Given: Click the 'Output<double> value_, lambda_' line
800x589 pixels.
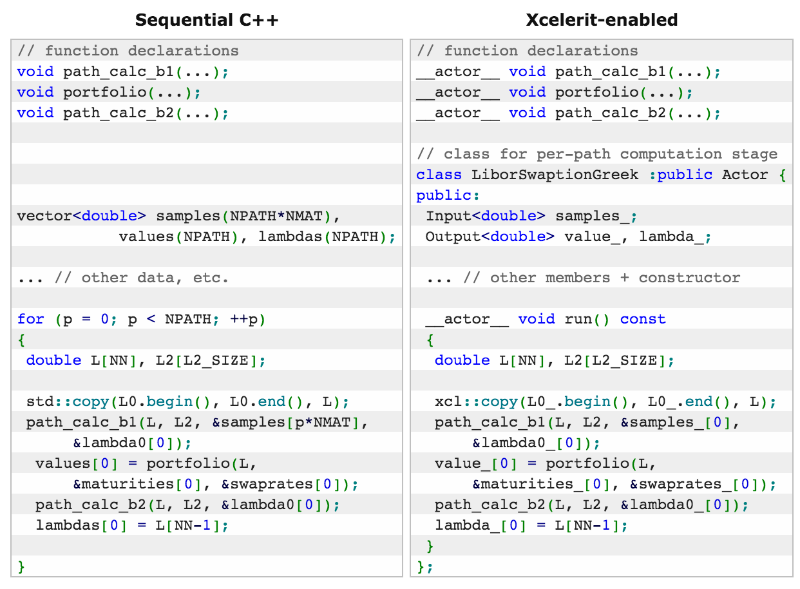Looking at the screenshot, I should (x=569, y=237).
